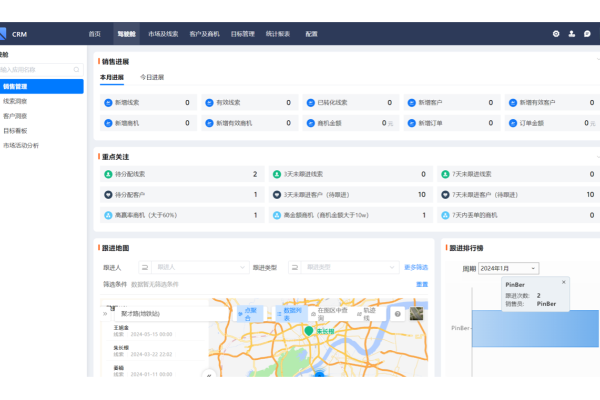The image size is (600, 400).
Task: Collapse the map data list with double-arrow
Action: (105, 313)
